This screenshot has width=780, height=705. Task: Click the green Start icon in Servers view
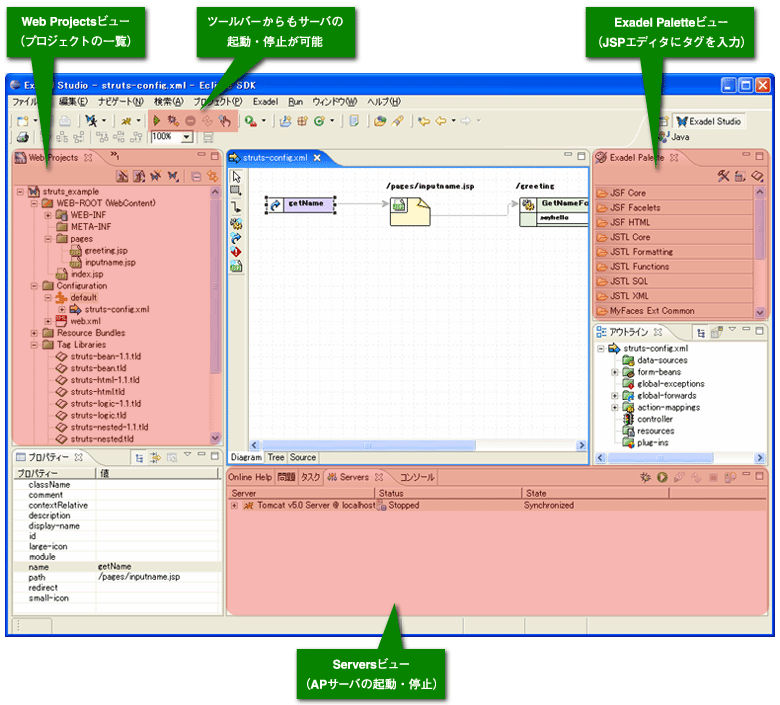pyautogui.click(x=662, y=478)
